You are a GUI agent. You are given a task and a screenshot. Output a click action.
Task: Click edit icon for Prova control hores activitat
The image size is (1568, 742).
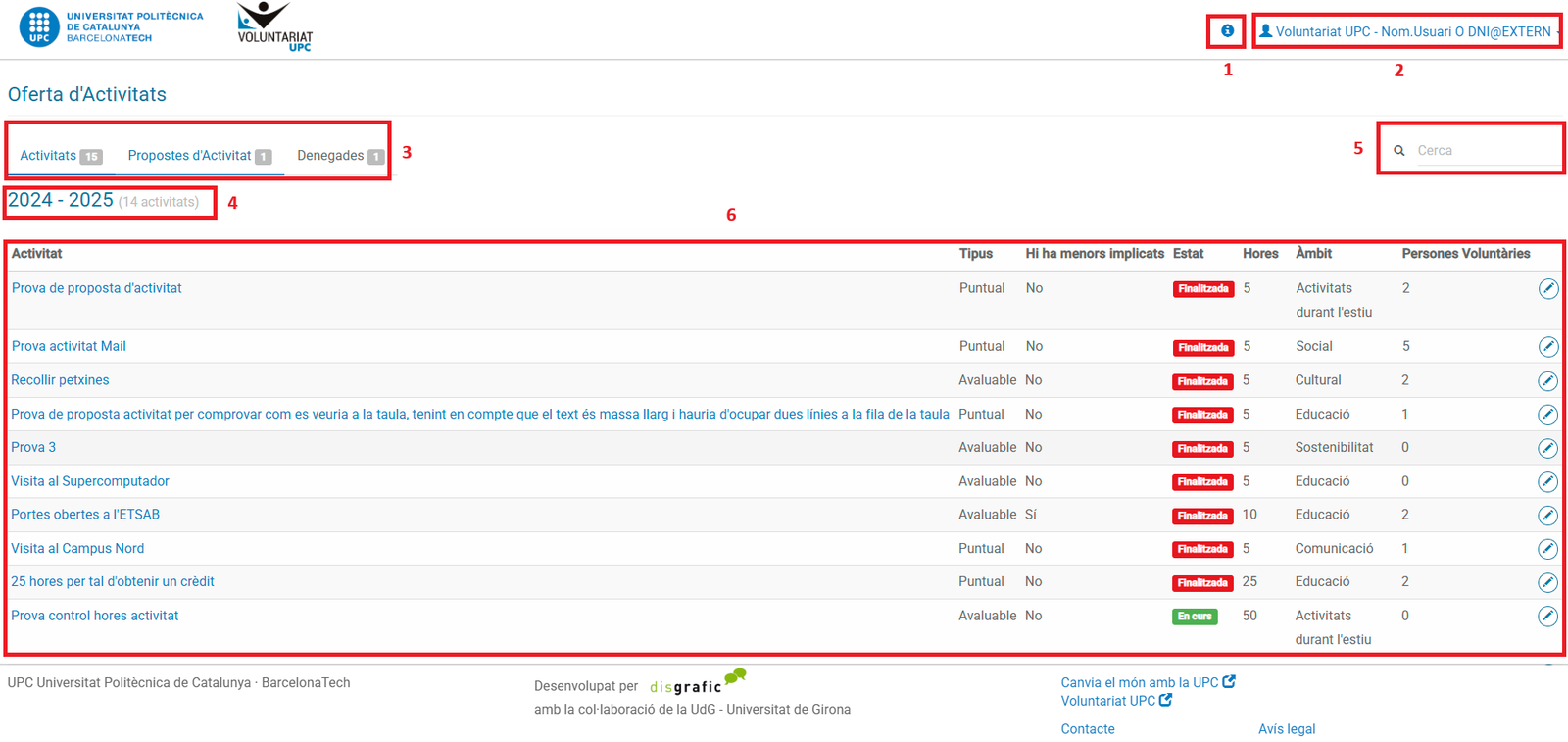[1547, 617]
